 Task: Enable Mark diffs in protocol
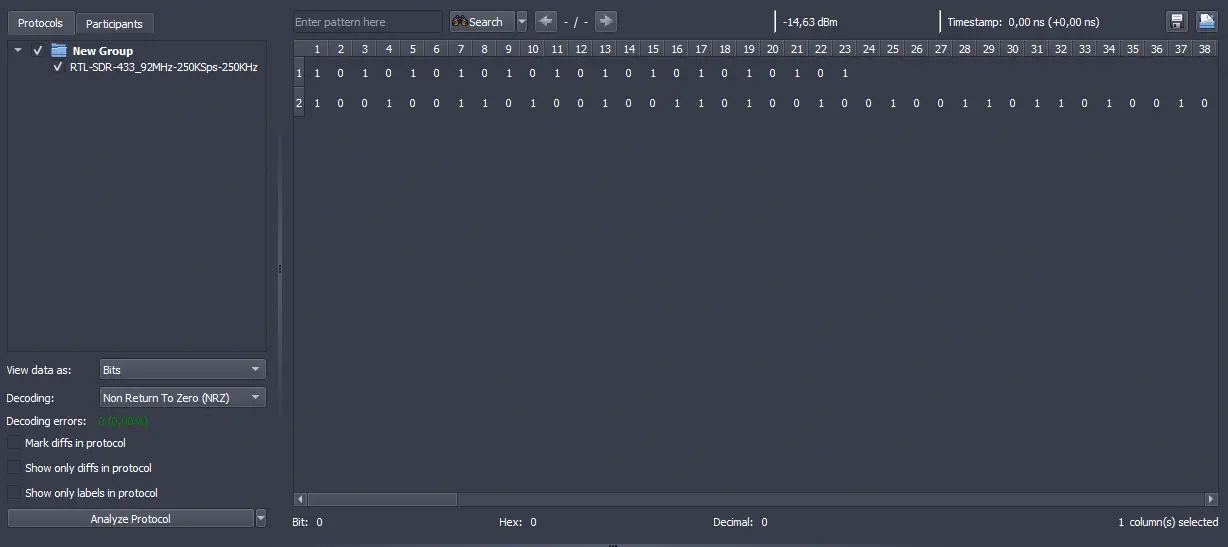click(14, 443)
